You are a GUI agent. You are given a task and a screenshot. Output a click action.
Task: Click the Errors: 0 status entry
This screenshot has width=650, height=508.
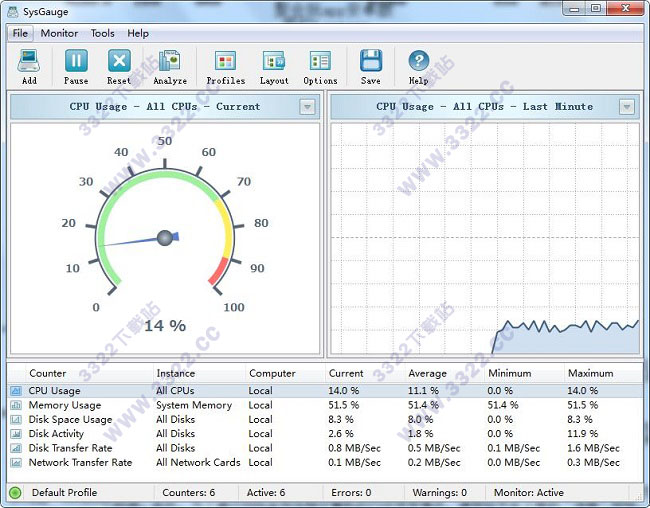(x=351, y=493)
